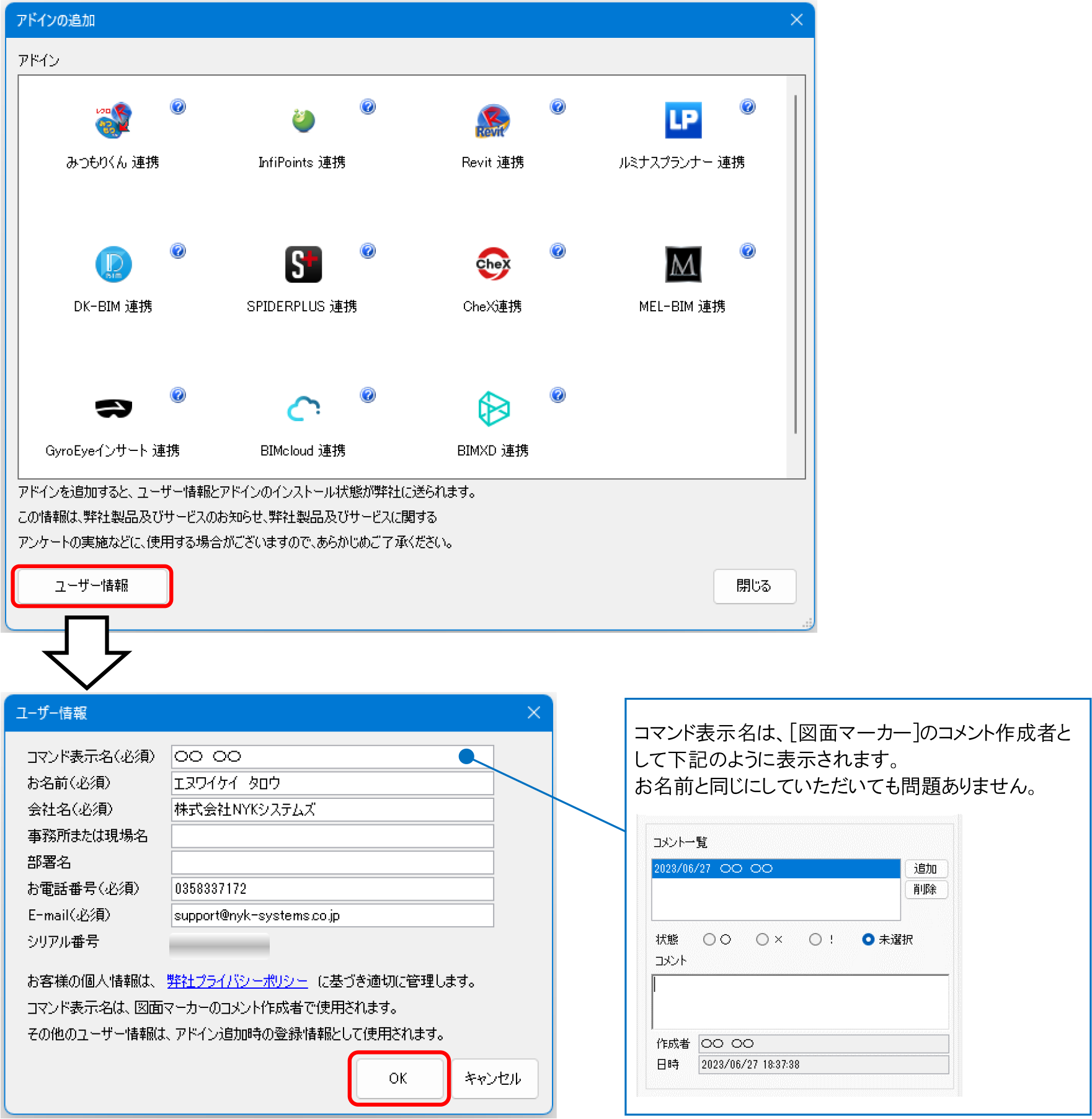Open help for MEL-BIM 連携

coord(748,251)
